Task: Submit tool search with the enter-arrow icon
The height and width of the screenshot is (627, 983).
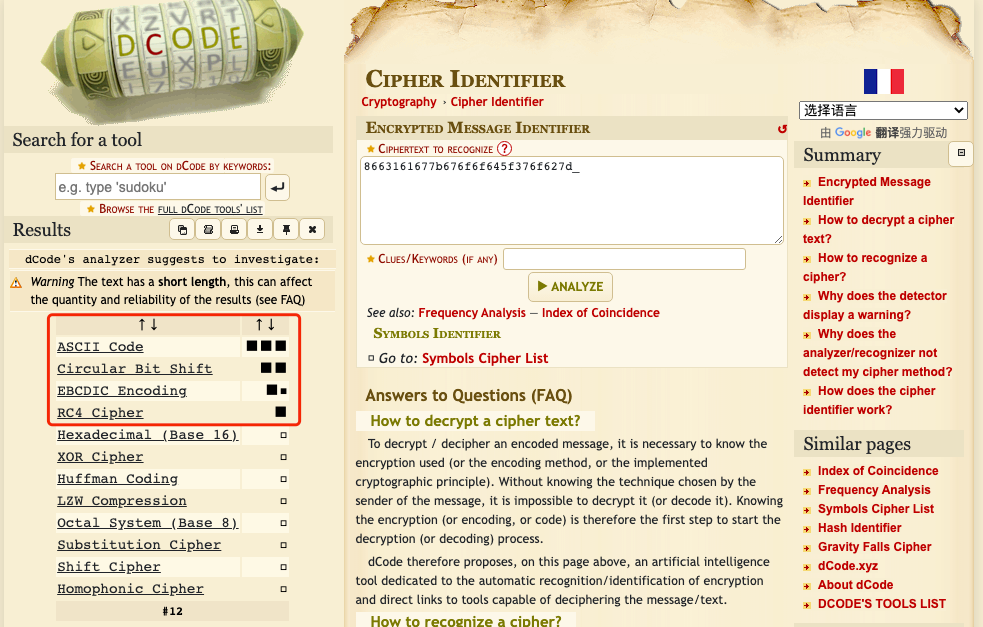Action: click(x=277, y=187)
